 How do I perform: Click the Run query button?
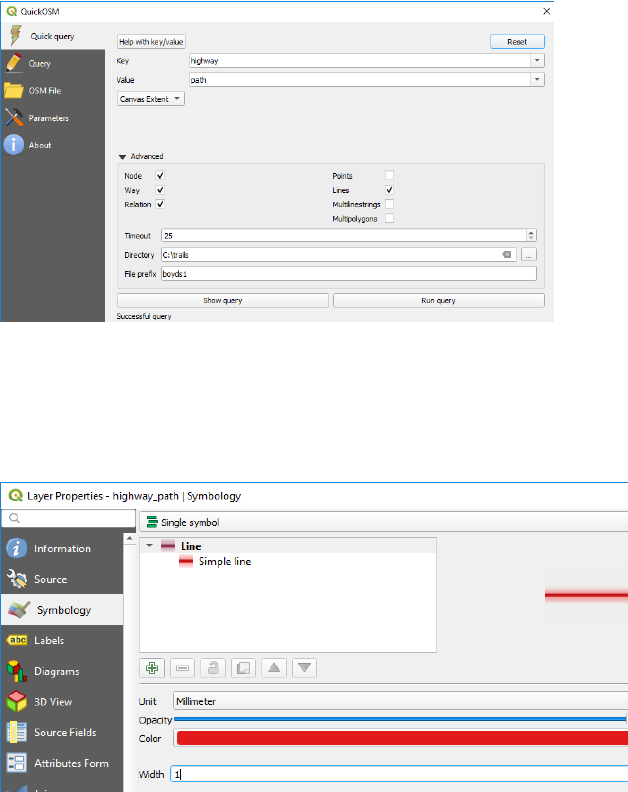coord(439,301)
